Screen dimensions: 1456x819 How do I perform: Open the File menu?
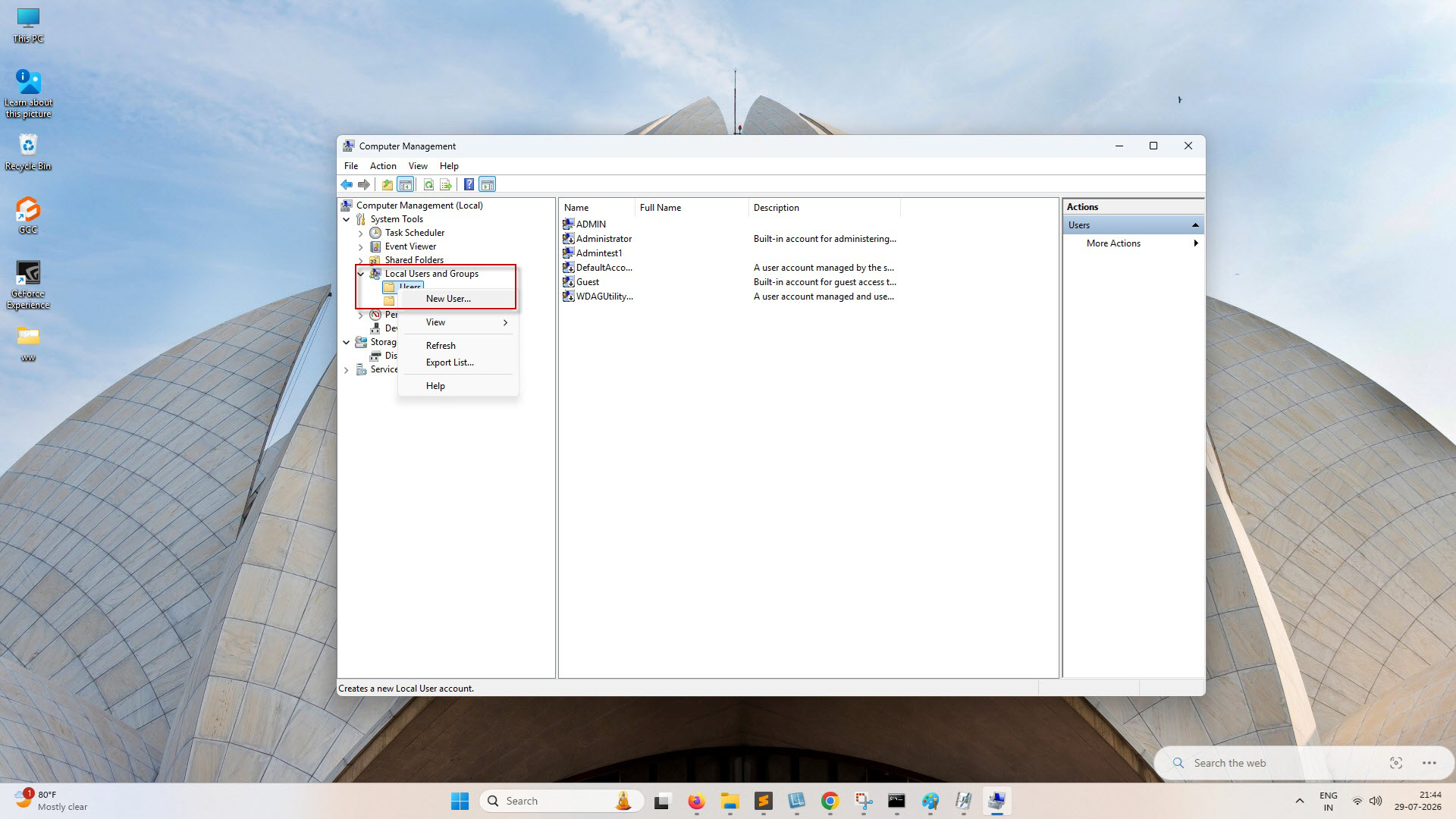tap(351, 166)
